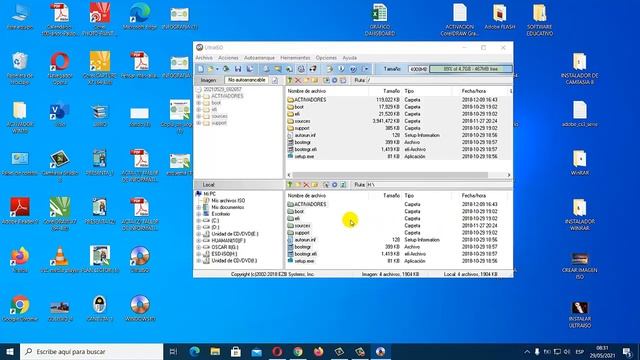The width and height of the screenshot is (640, 360).
Task: Click the Open file toolbar icon
Action: tap(210, 69)
